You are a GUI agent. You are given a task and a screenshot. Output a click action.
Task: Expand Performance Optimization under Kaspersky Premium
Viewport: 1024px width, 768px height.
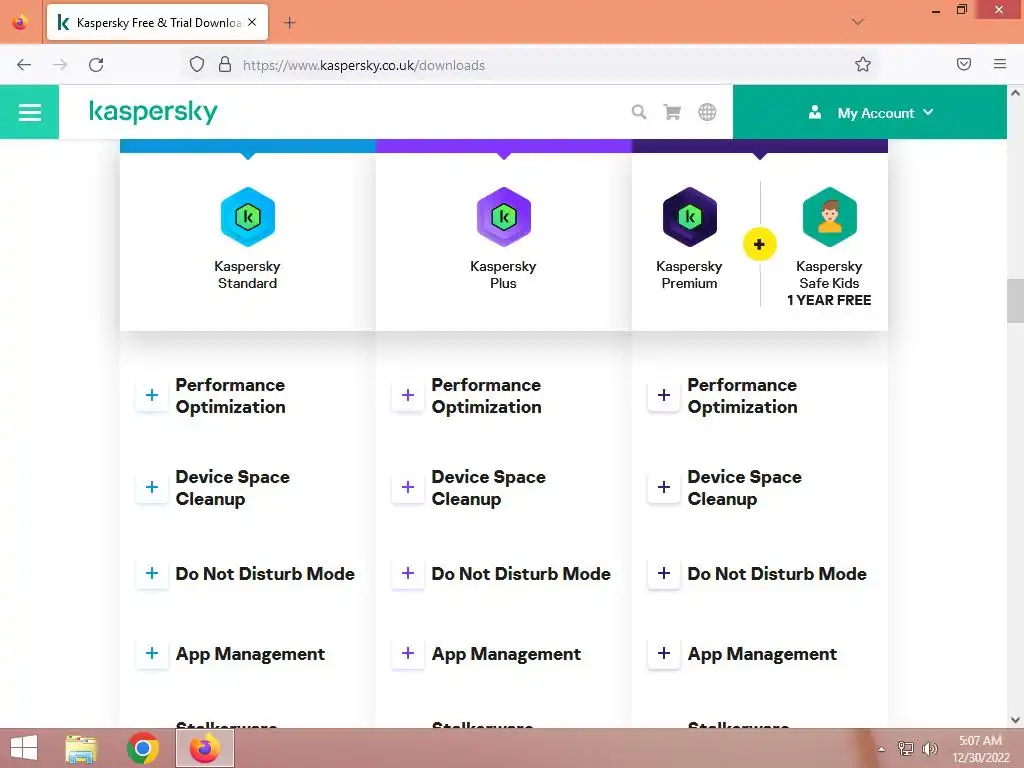[664, 395]
